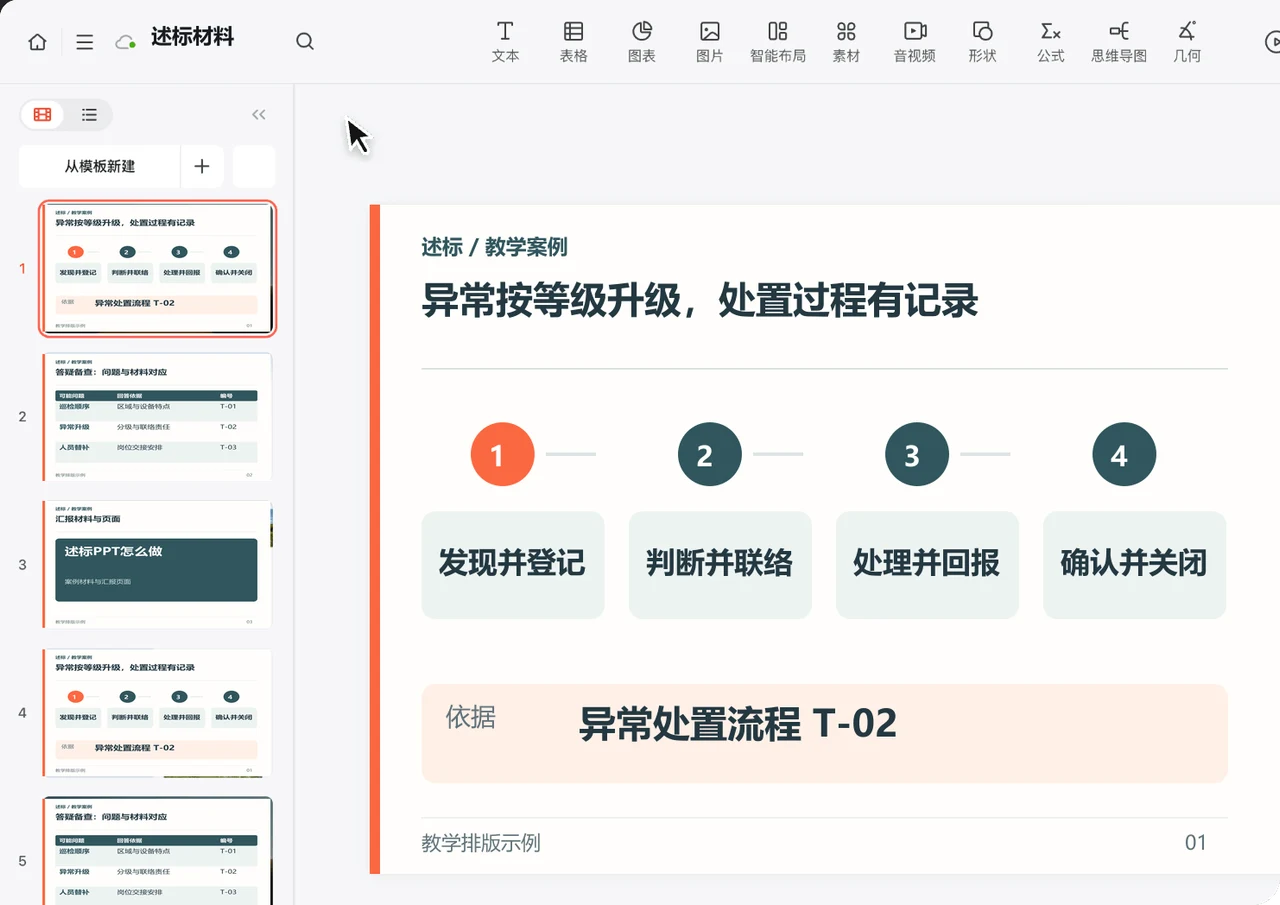Select the canvas title 异常按等级升级，处置过程有记录
The height and width of the screenshot is (905, 1280).
click(700, 300)
